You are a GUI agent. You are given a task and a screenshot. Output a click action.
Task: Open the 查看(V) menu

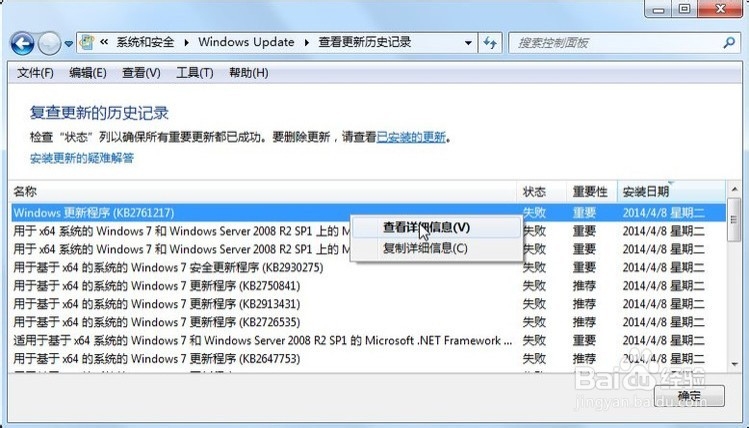pyautogui.click(x=141, y=73)
